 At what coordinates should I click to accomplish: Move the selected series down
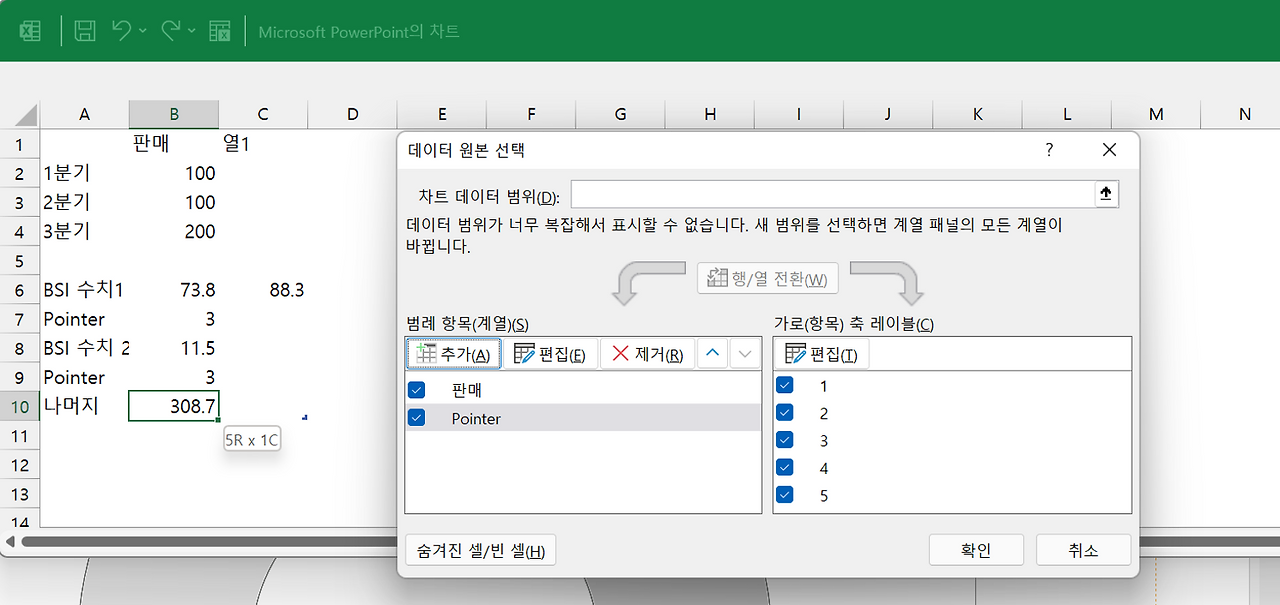point(744,354)
